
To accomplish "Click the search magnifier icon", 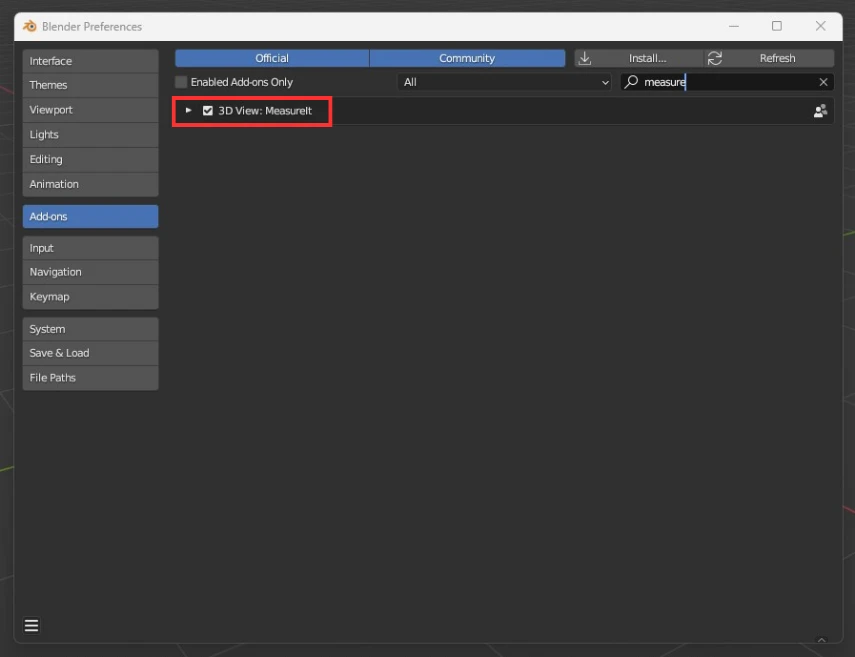I will (x=631, y=82).
